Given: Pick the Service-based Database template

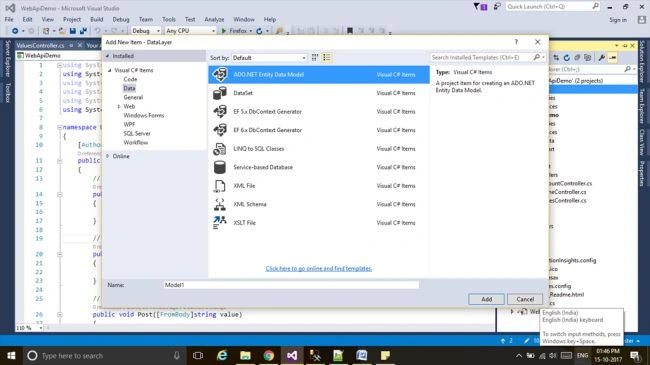Looking at the screenshot, I should point(319,167).
